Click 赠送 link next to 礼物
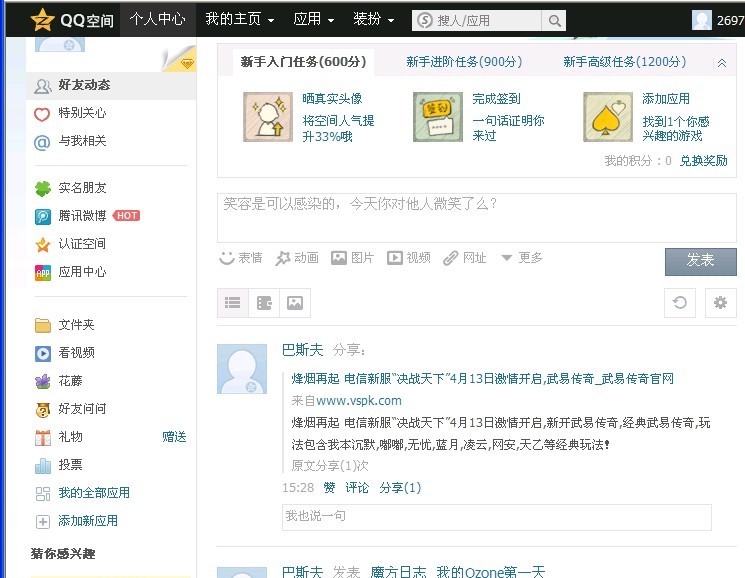Viewport: 745px width, 578px height. (174, 436)
